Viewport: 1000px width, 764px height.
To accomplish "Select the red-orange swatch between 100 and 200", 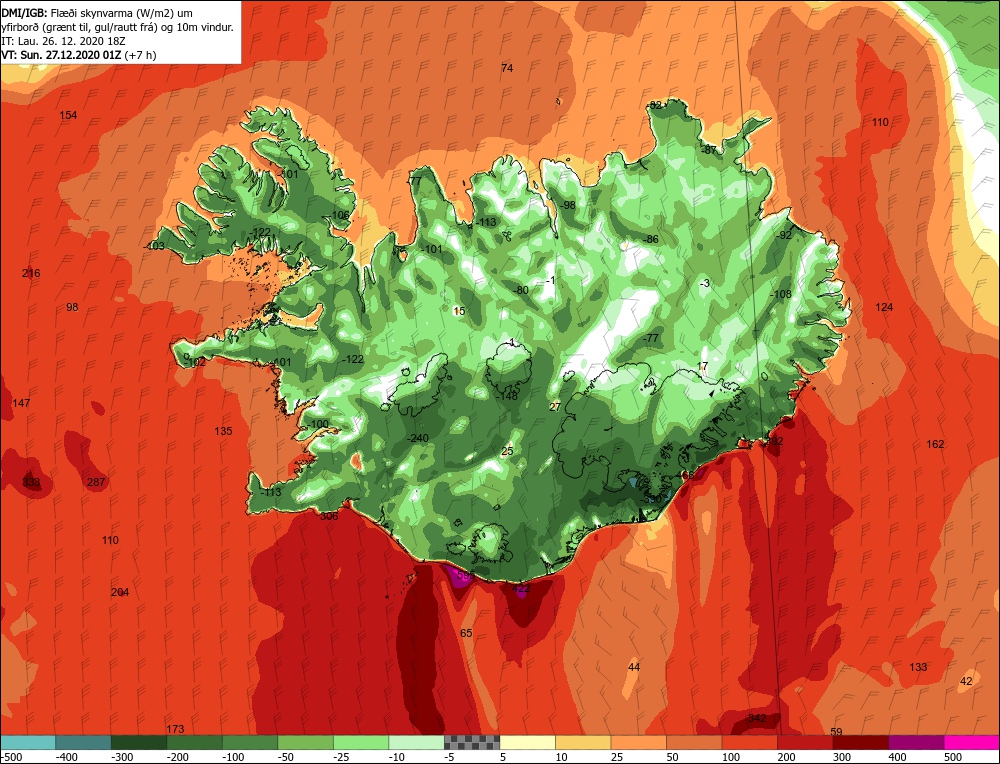I will click(750, 742).
